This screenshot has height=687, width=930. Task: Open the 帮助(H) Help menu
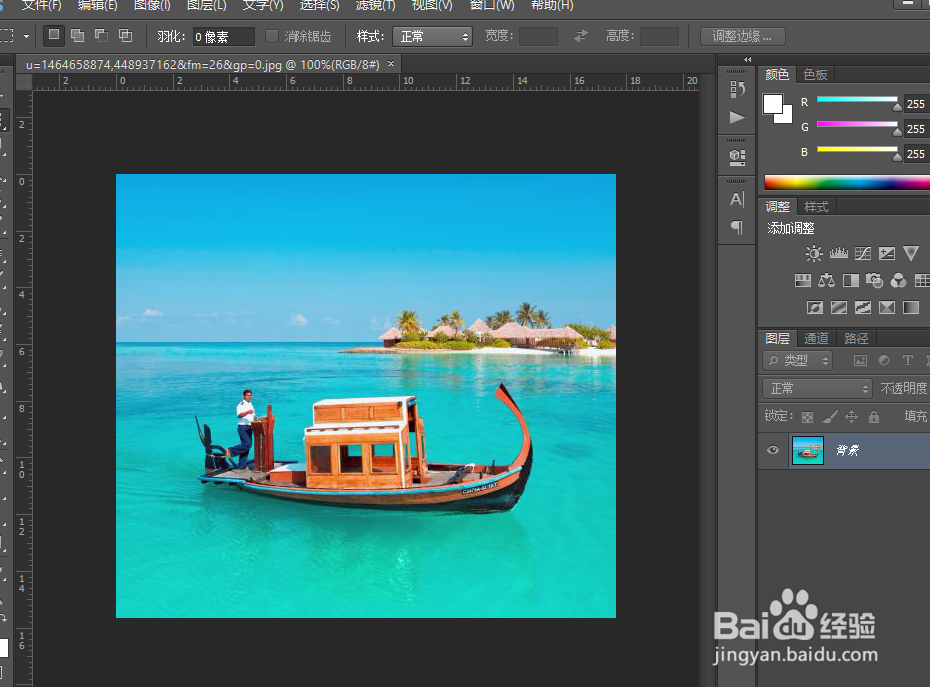[552, 5]
